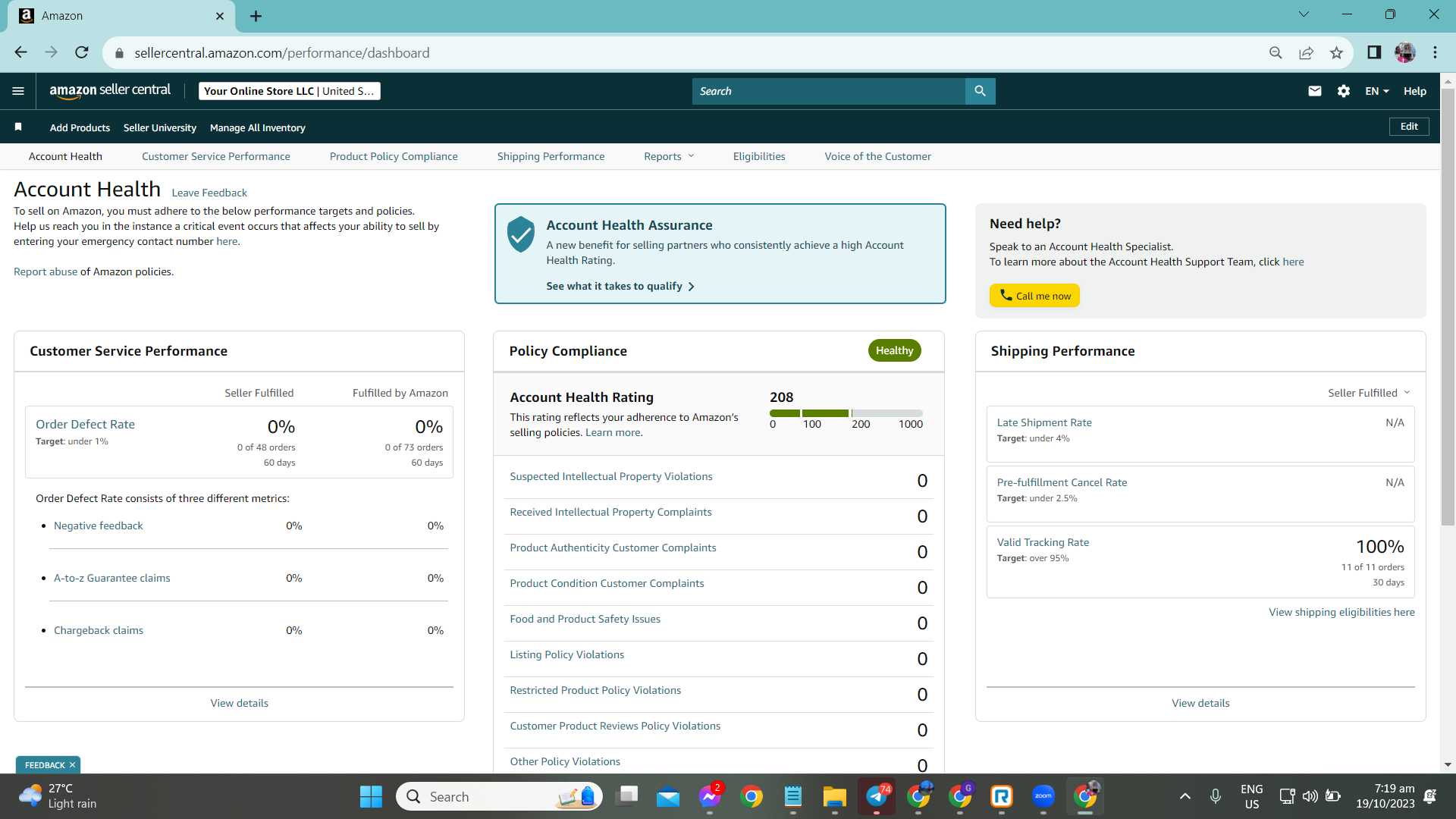
Task: Go to the Shipping Performance tab
Action: click(551, 156)
